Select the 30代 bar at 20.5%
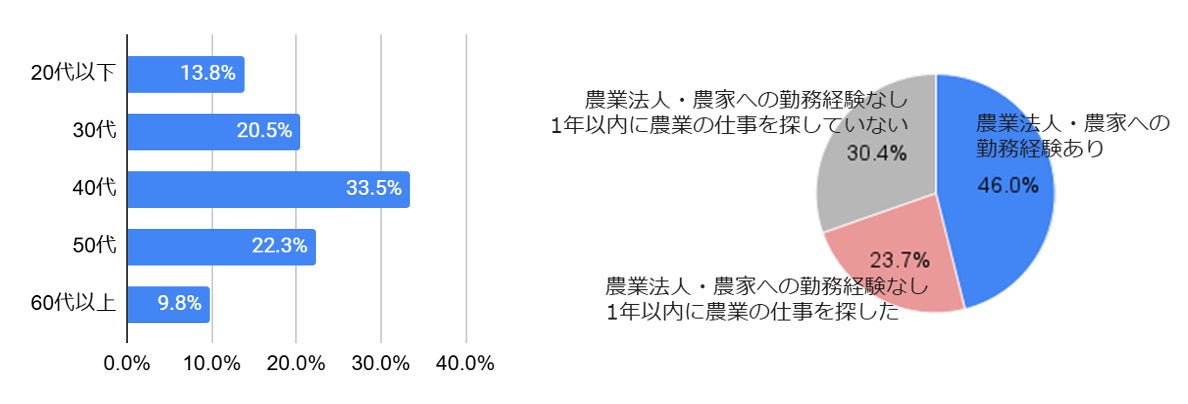The width and height of the screenshot is (1188, 404). tap(213, 132)
